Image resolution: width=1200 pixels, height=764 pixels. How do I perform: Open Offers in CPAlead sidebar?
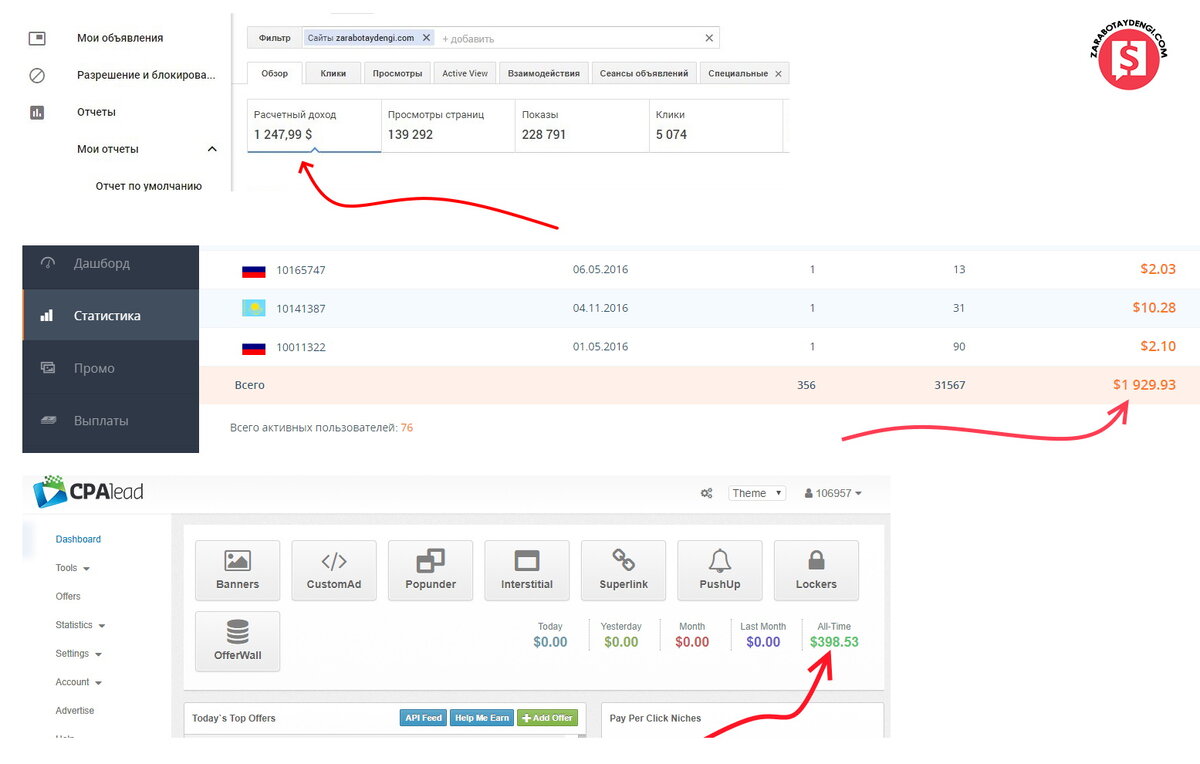[x=68, y=596]
